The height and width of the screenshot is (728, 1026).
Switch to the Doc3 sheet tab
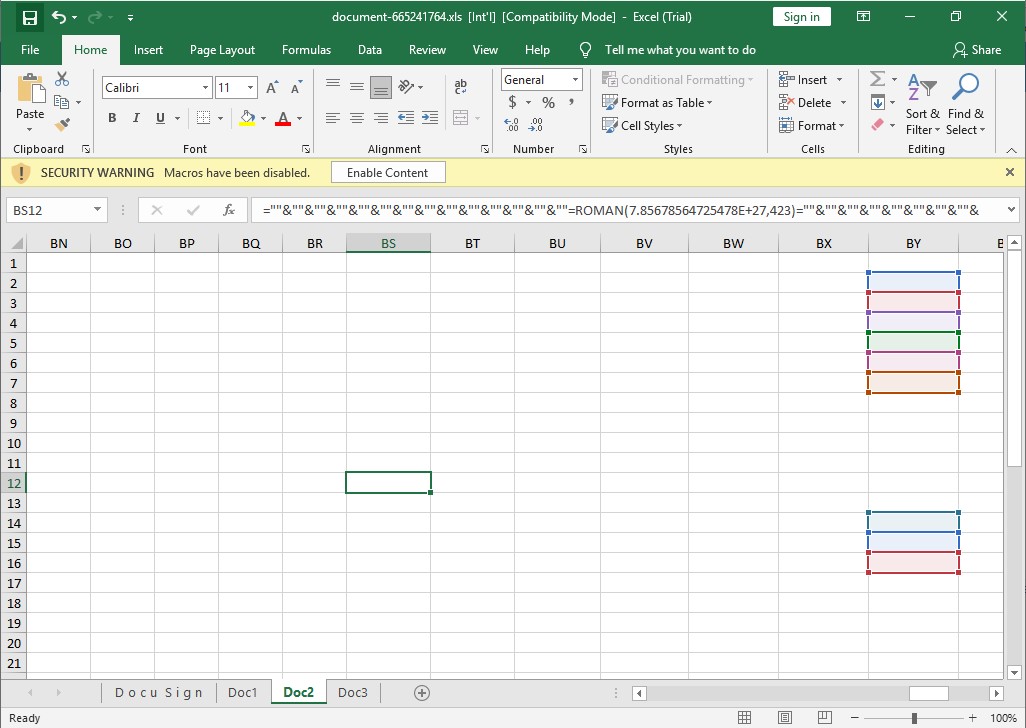tap(352, 693)
